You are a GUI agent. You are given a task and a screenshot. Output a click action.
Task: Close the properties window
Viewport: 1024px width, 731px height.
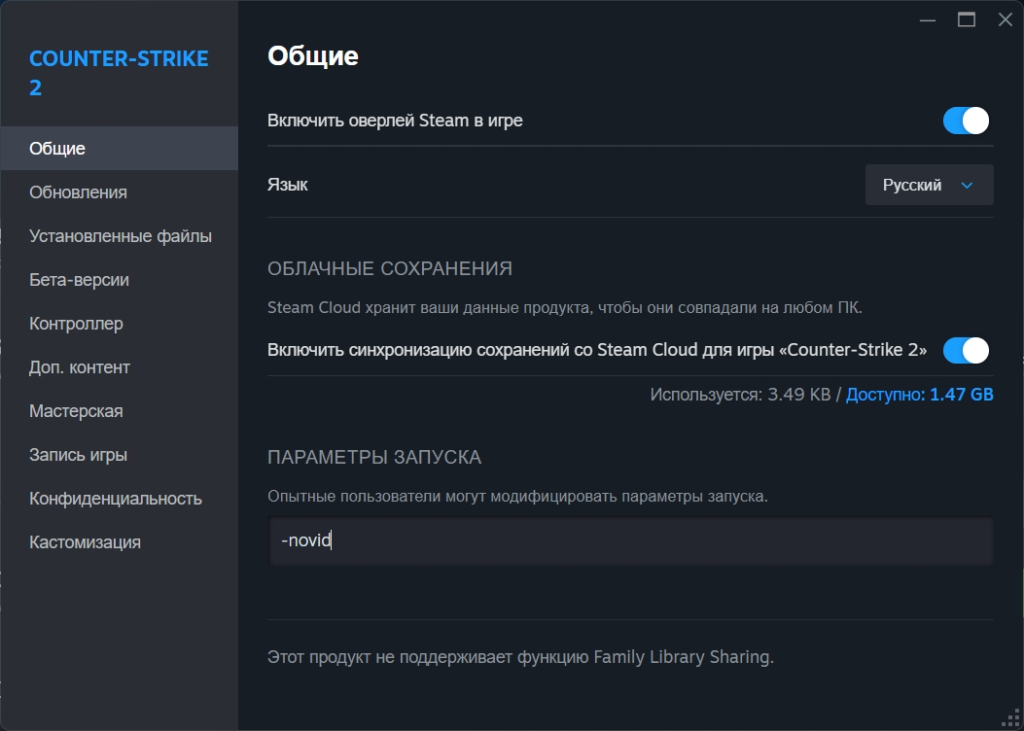[1004, 19]
